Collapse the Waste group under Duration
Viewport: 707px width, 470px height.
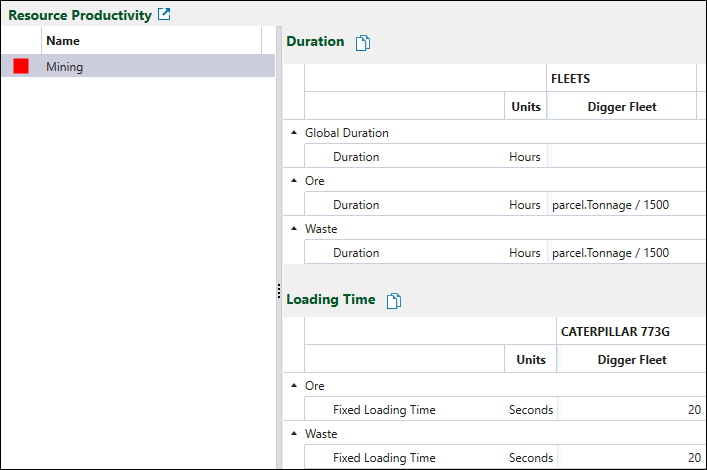[x=294, y=229]
